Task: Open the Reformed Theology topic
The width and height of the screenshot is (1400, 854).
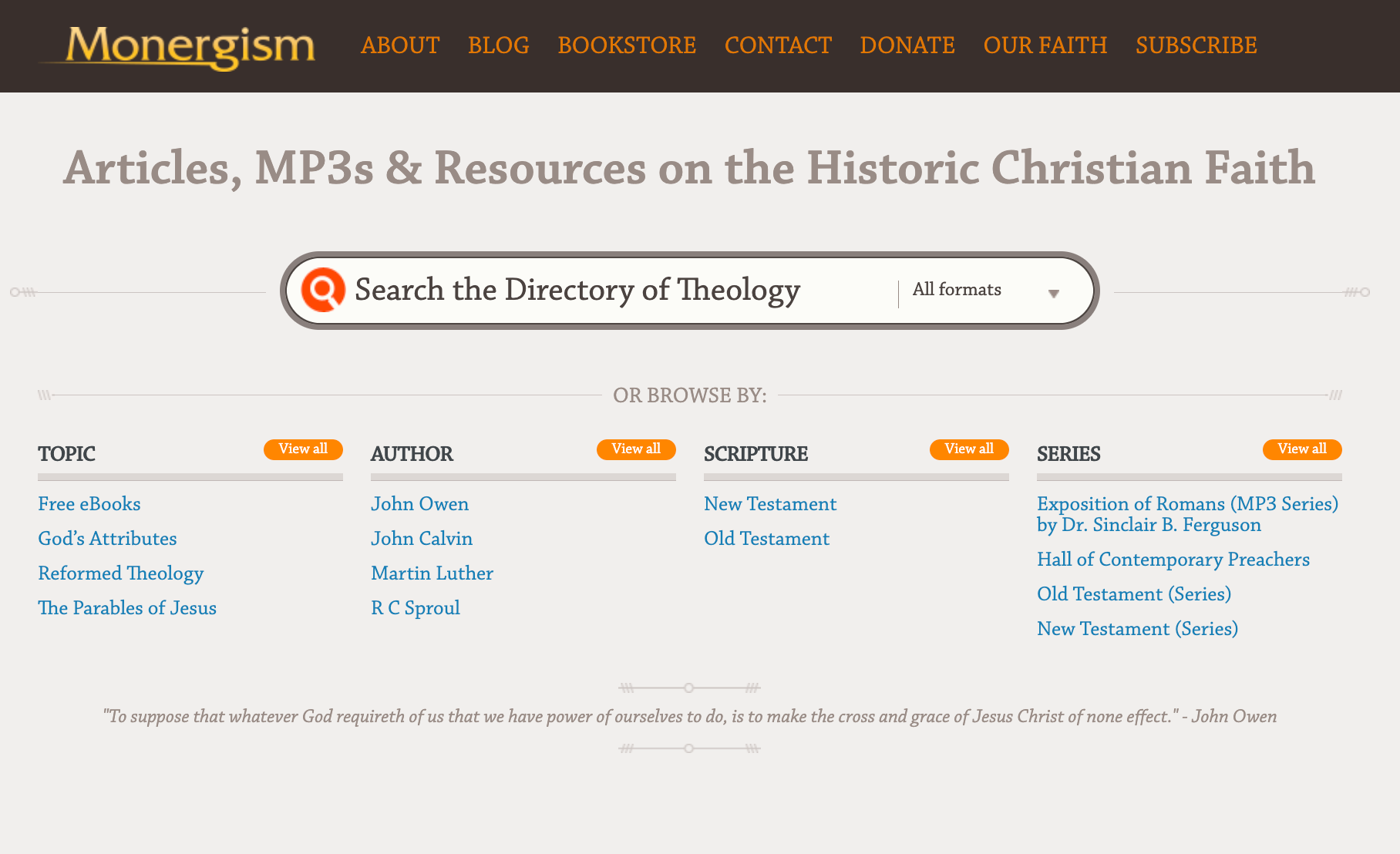Action: (121, 574)
